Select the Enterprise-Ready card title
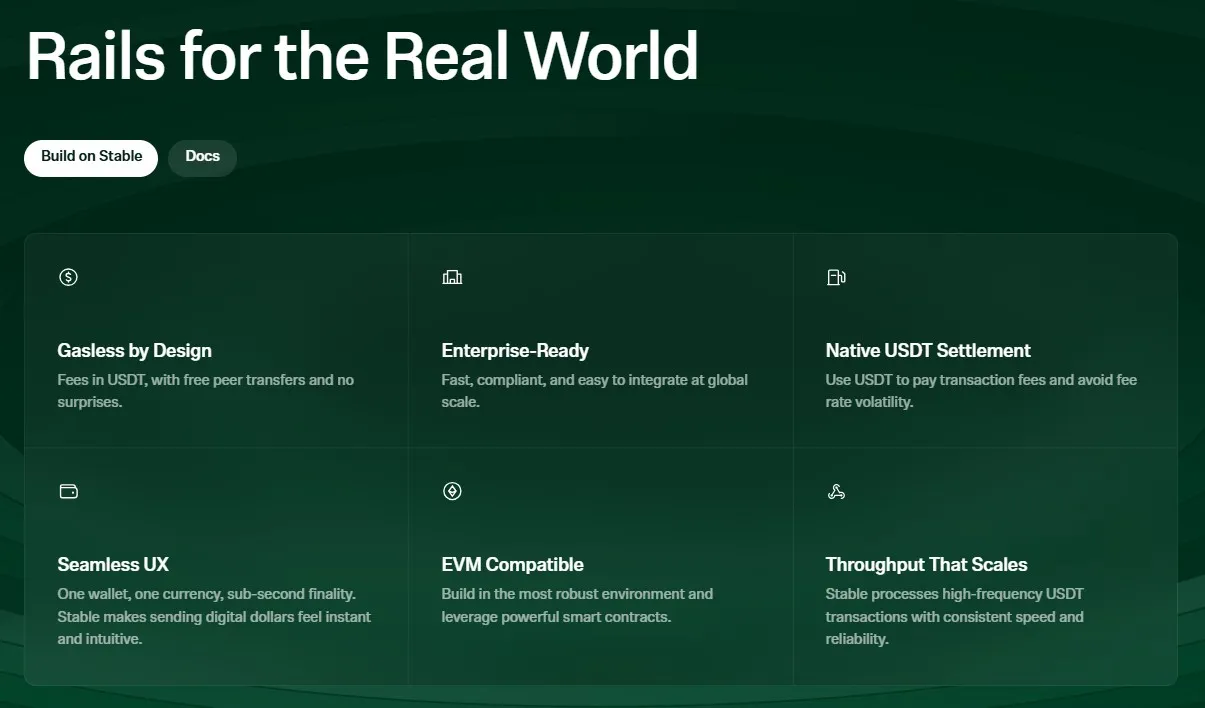 pos(515,351)
